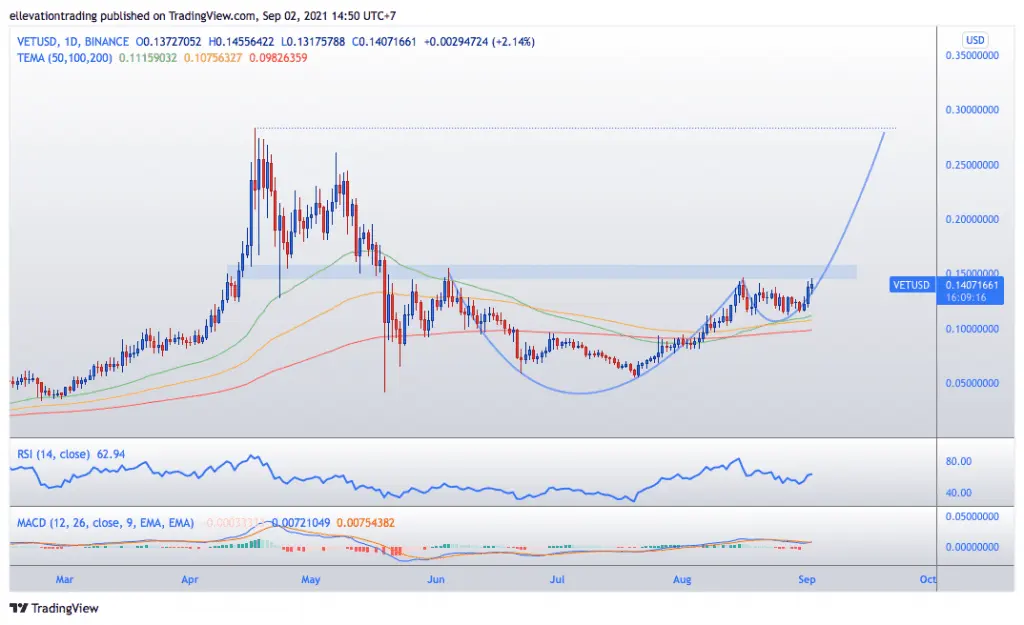Click the countdown timer 16:09:16

point(965,297)
